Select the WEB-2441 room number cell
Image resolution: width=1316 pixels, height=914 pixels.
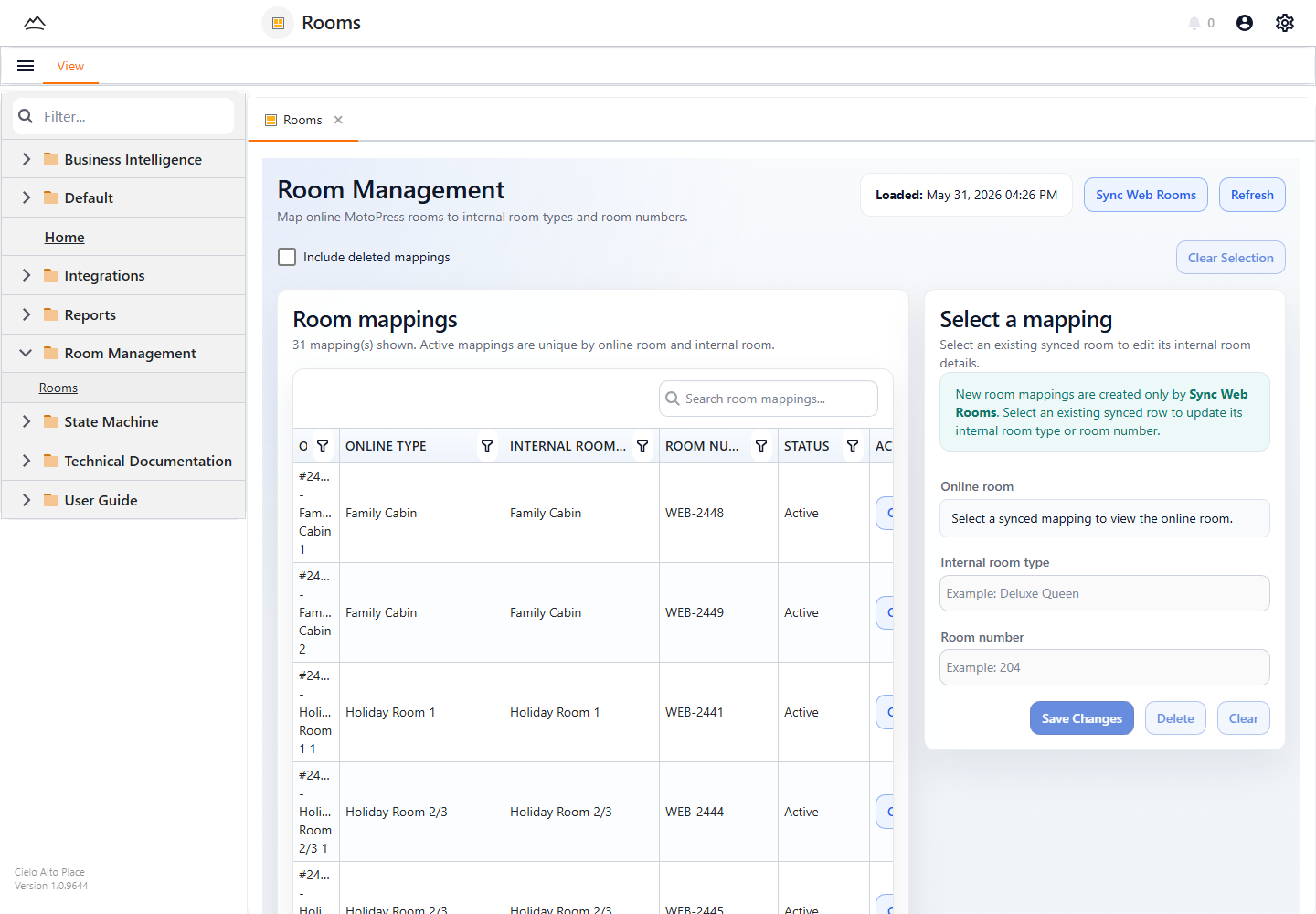(718, 712)
